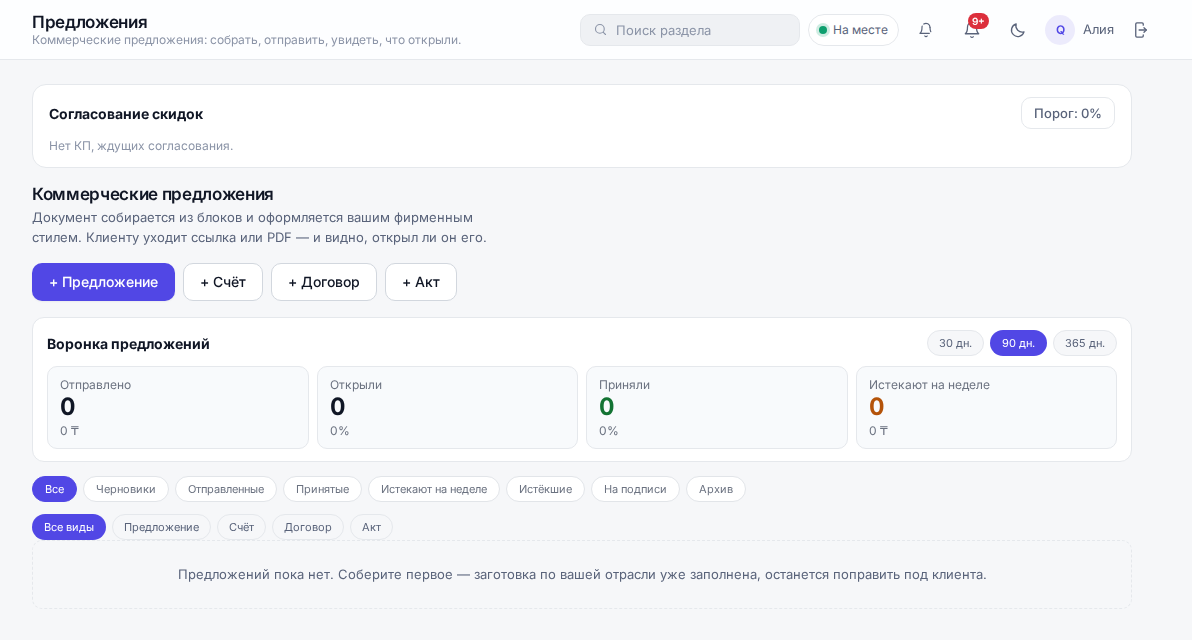Filter by 'Истёкшие' status
This screenshot has height=640, width=1192.
[545, 489]
